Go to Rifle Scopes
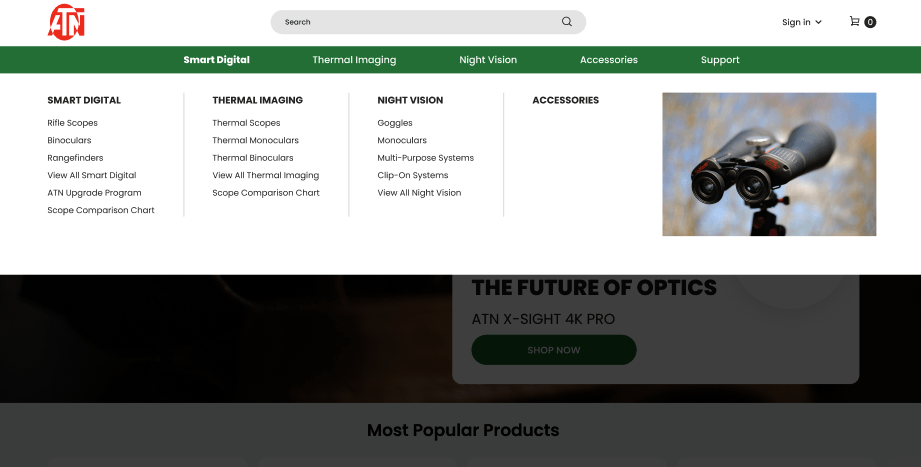921x467 pixels. 72,123
